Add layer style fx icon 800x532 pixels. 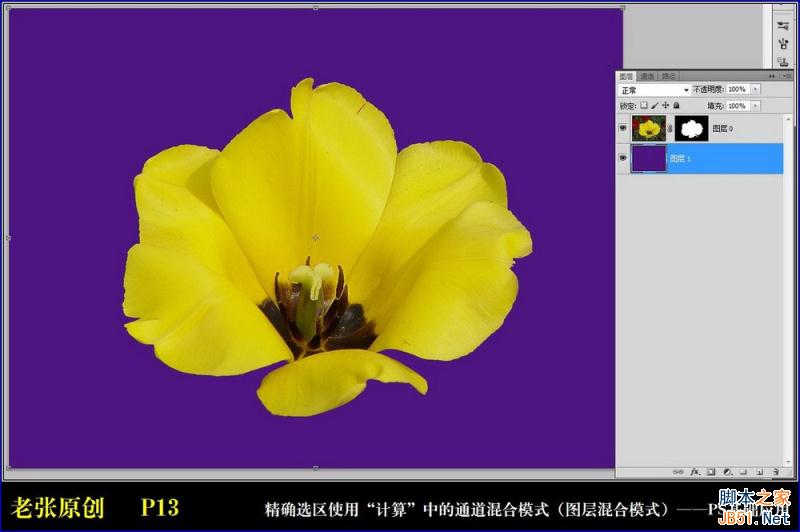pyautogui.click(x=695, y=472)
